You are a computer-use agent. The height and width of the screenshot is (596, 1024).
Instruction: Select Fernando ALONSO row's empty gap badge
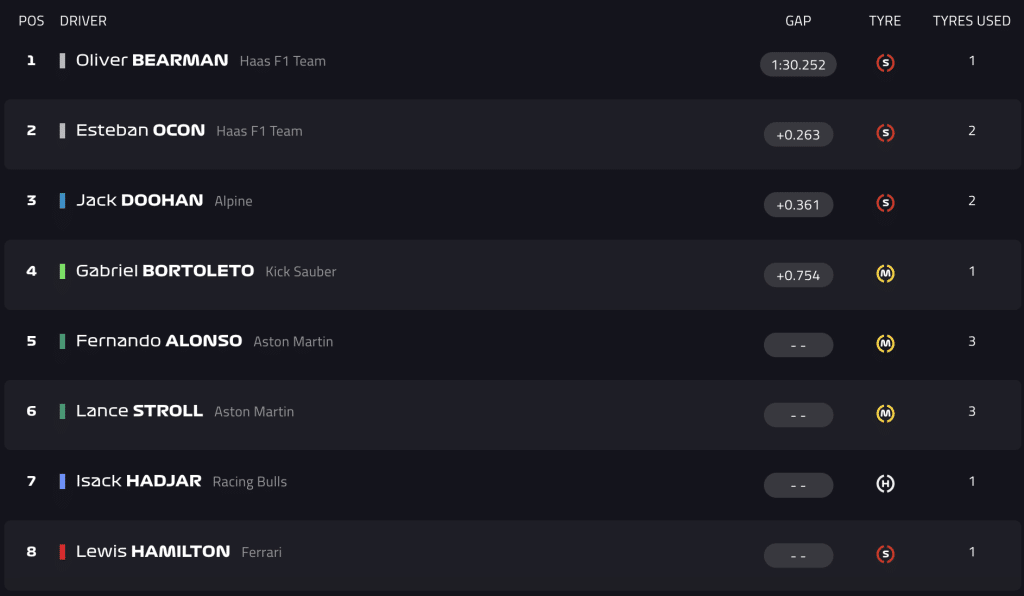(x=798, y=345)
